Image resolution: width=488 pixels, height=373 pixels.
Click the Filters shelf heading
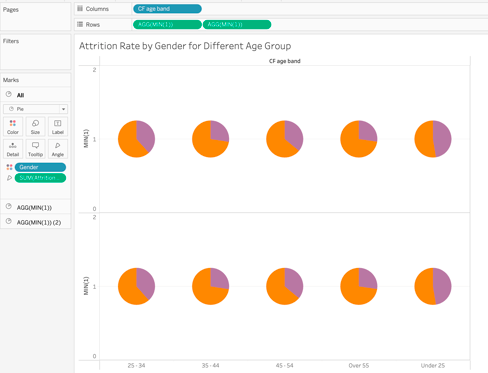point(11,41)
